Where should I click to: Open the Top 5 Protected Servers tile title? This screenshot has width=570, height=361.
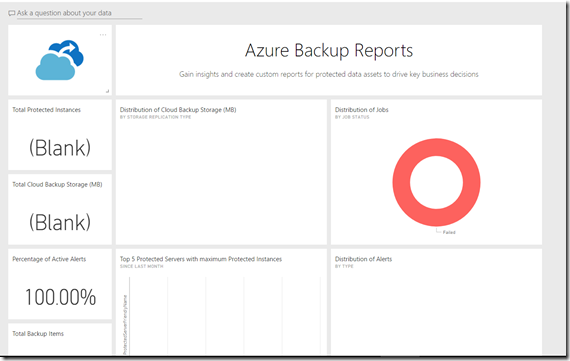[x=201, y=259]
